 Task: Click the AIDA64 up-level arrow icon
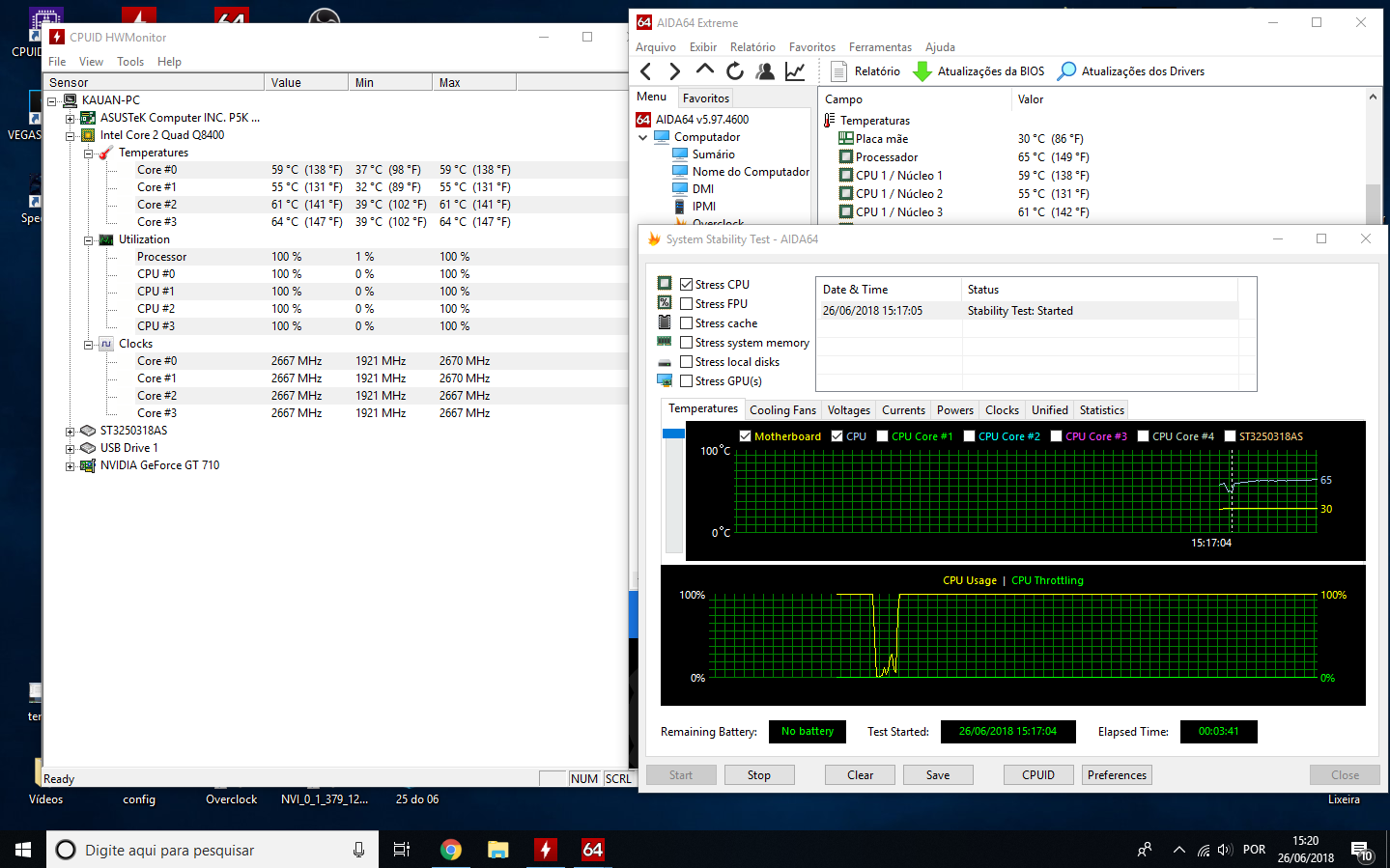[704, 70]
